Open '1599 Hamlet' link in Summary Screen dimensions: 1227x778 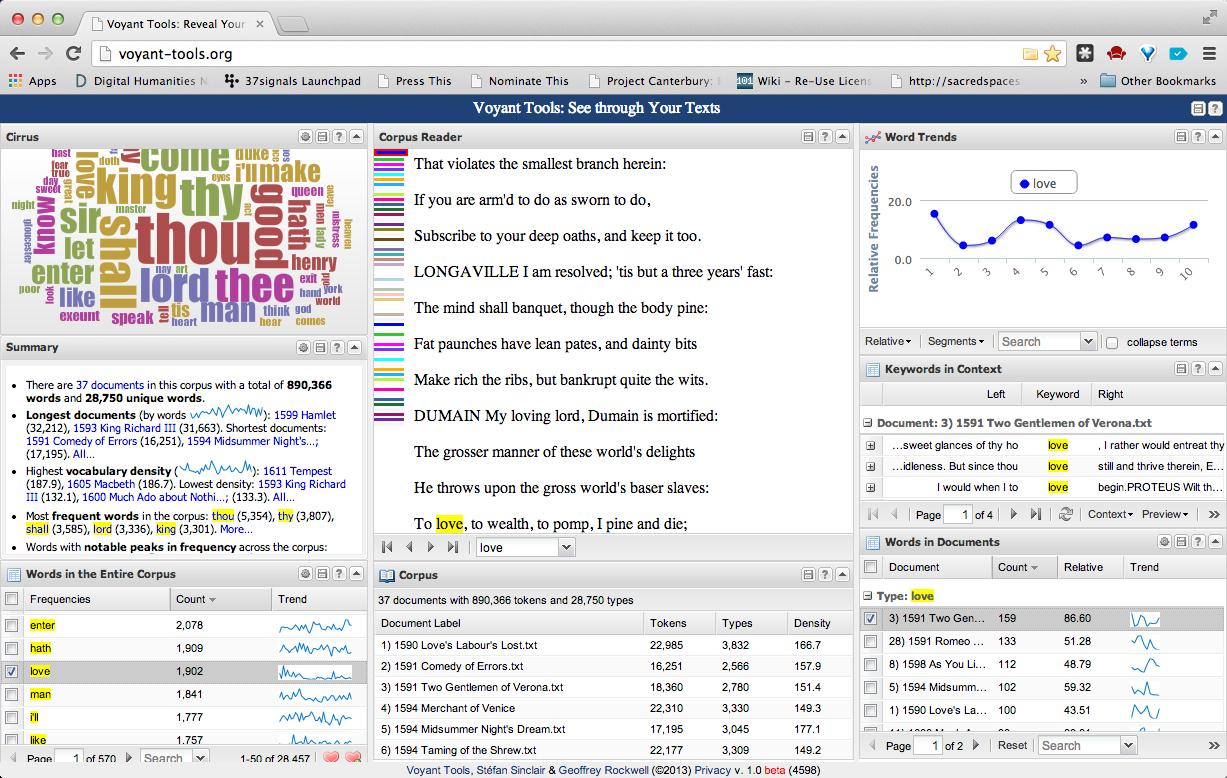click(305, 415)
